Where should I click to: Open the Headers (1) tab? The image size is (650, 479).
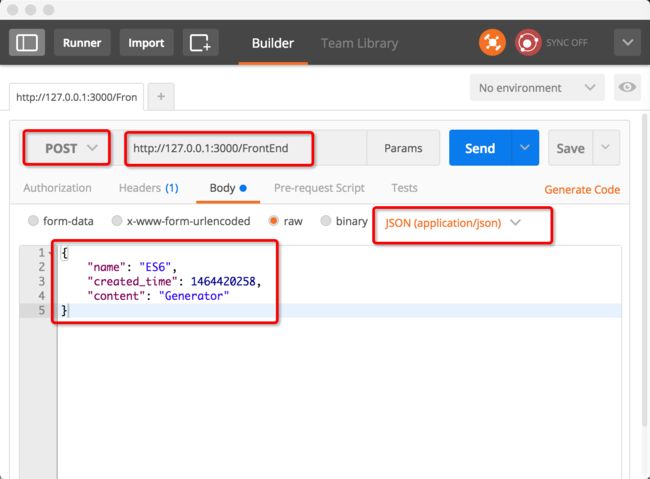coord(148,188)
